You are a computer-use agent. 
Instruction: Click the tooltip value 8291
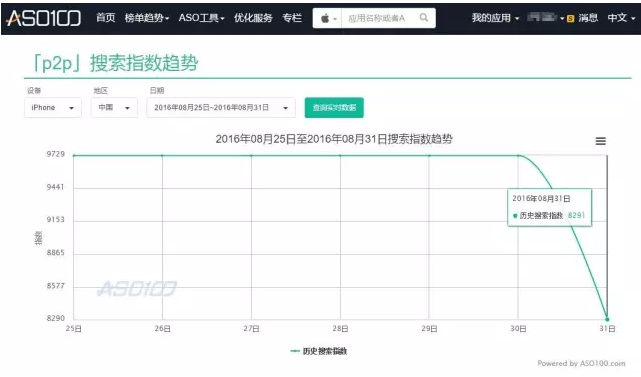pyautogui.click(x=576, y=215)
